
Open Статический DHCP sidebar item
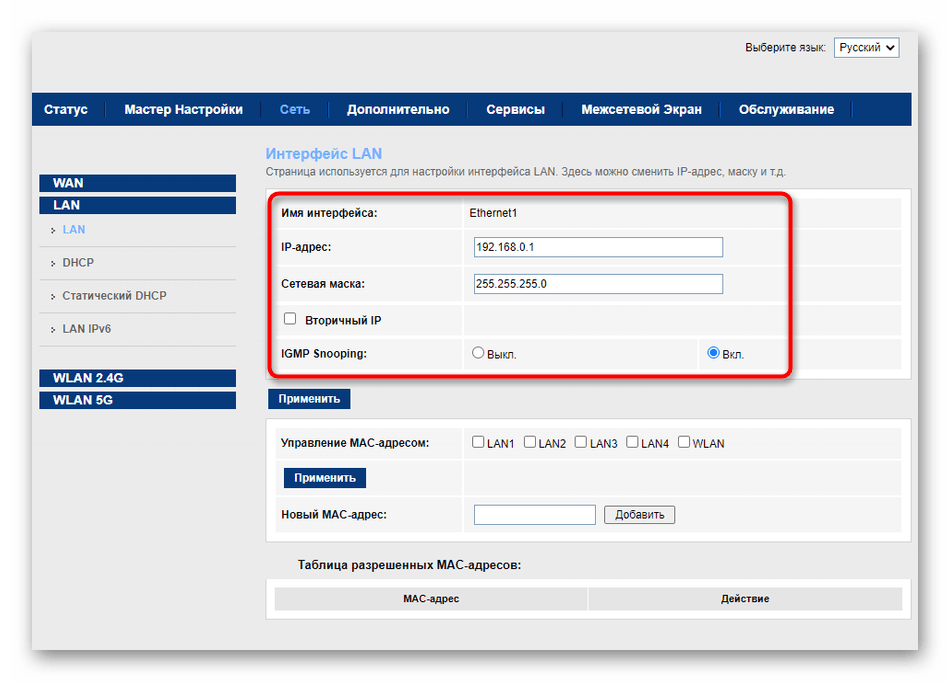point(114,296)
